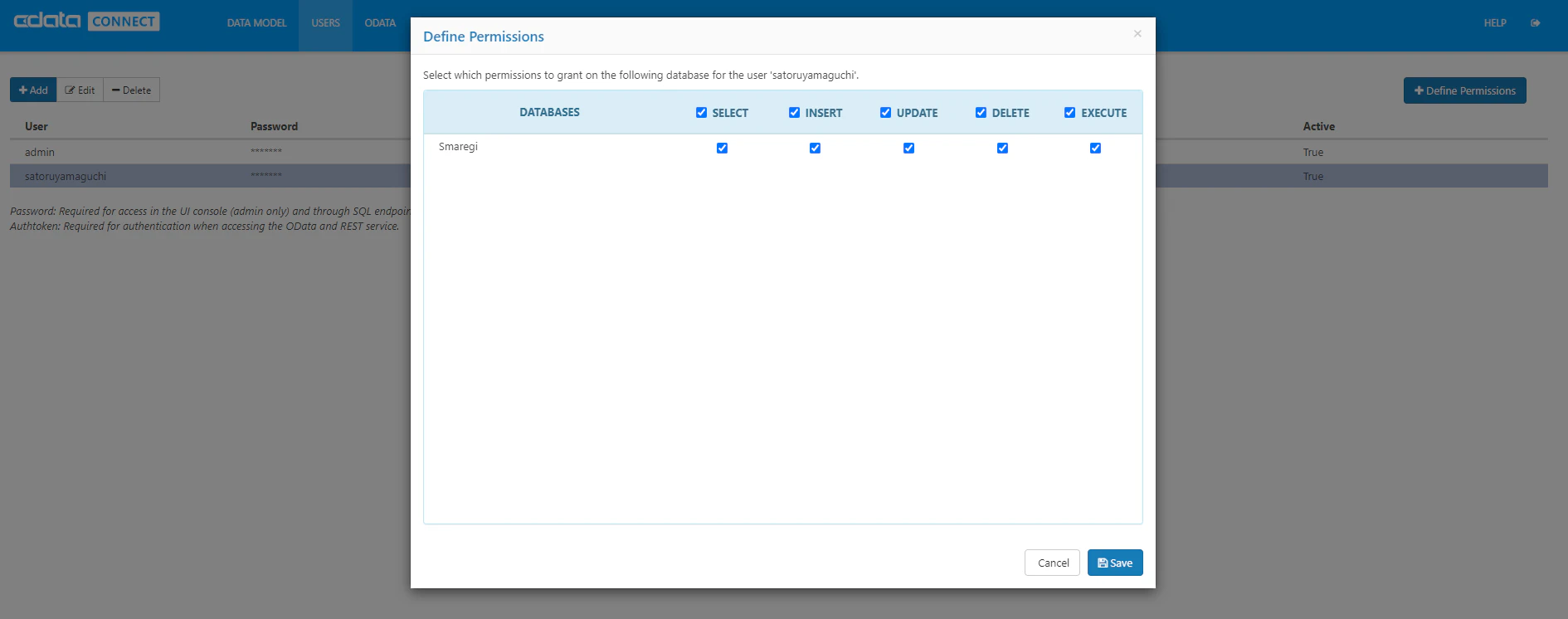Viewport: 1568px width, 619px height.
Task: Click the Add user button
Action: [x=33, y=90]
